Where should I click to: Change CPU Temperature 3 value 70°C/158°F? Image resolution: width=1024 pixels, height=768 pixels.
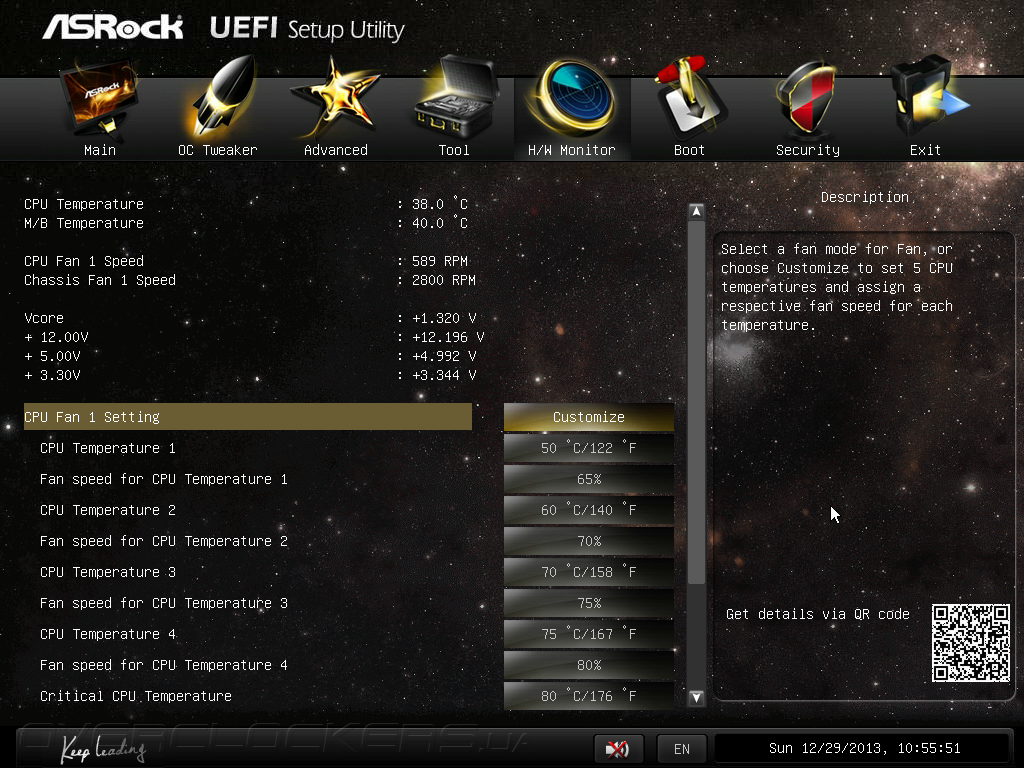(588, 572)
